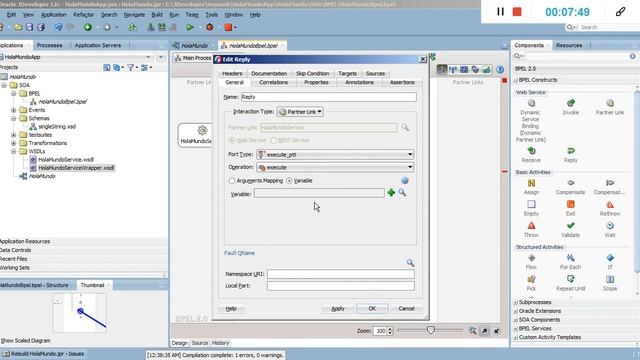Viewport: 640px width, 360px height.
Task: Select the disabled Web Service radio button
Action: pyautogui.click(x=232, y=140)
